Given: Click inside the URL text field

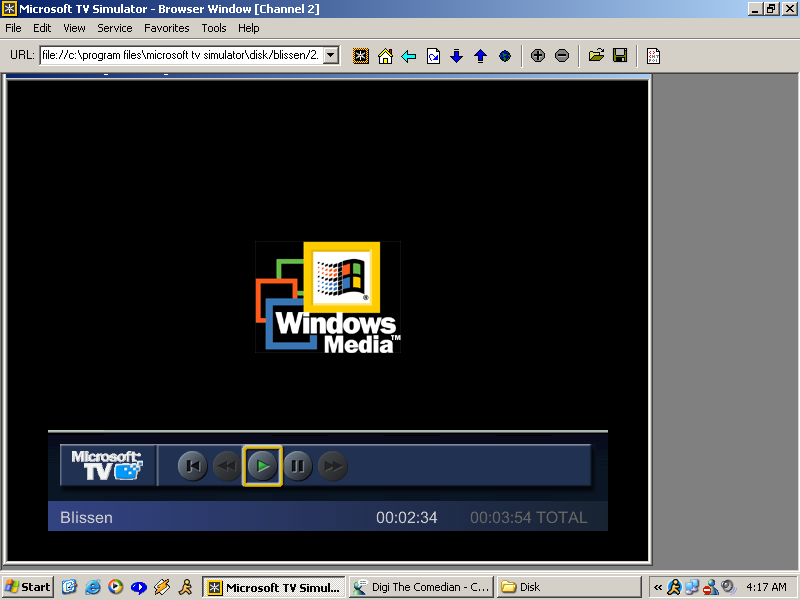Looking at the screenshot, I should [x=180, y=55].
